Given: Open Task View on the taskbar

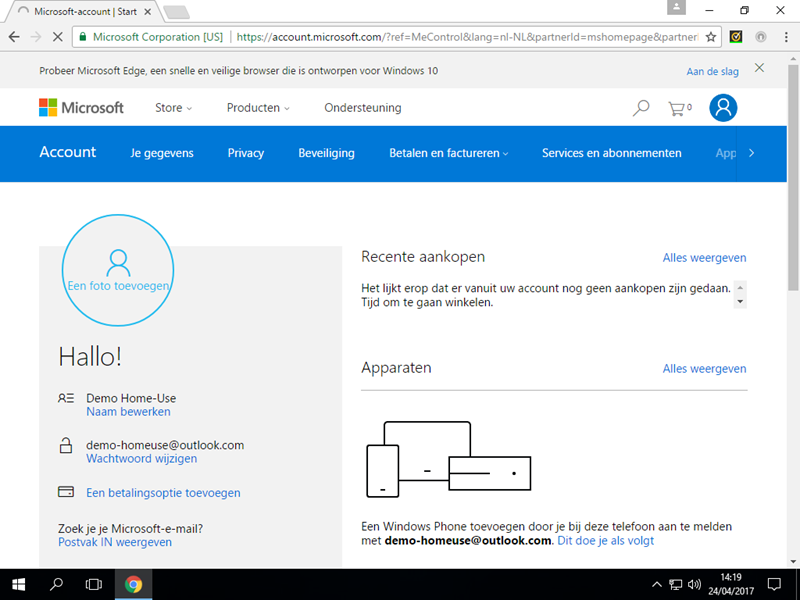Looking at the screenshot, I should point(94,584).
